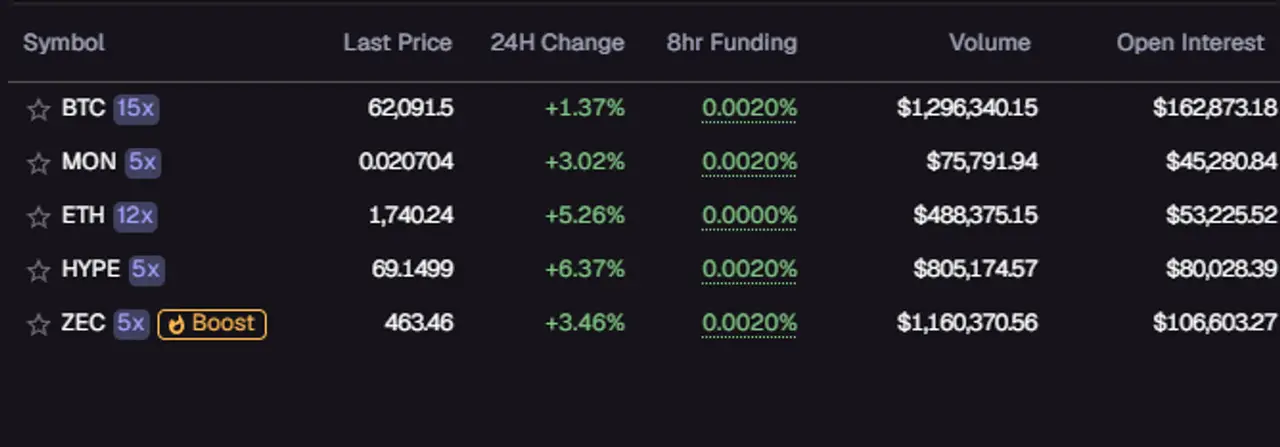
Task: Click the $1,296,340.15 volume value
Action: pos(967,108)
